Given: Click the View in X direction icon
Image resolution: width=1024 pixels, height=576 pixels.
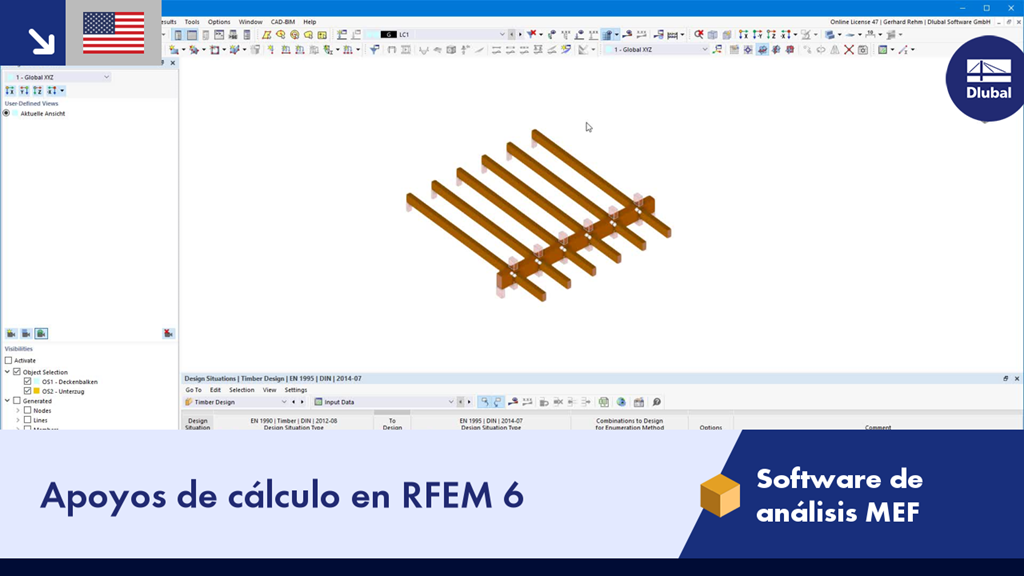Looking at the screenshot, I should 743,35.
